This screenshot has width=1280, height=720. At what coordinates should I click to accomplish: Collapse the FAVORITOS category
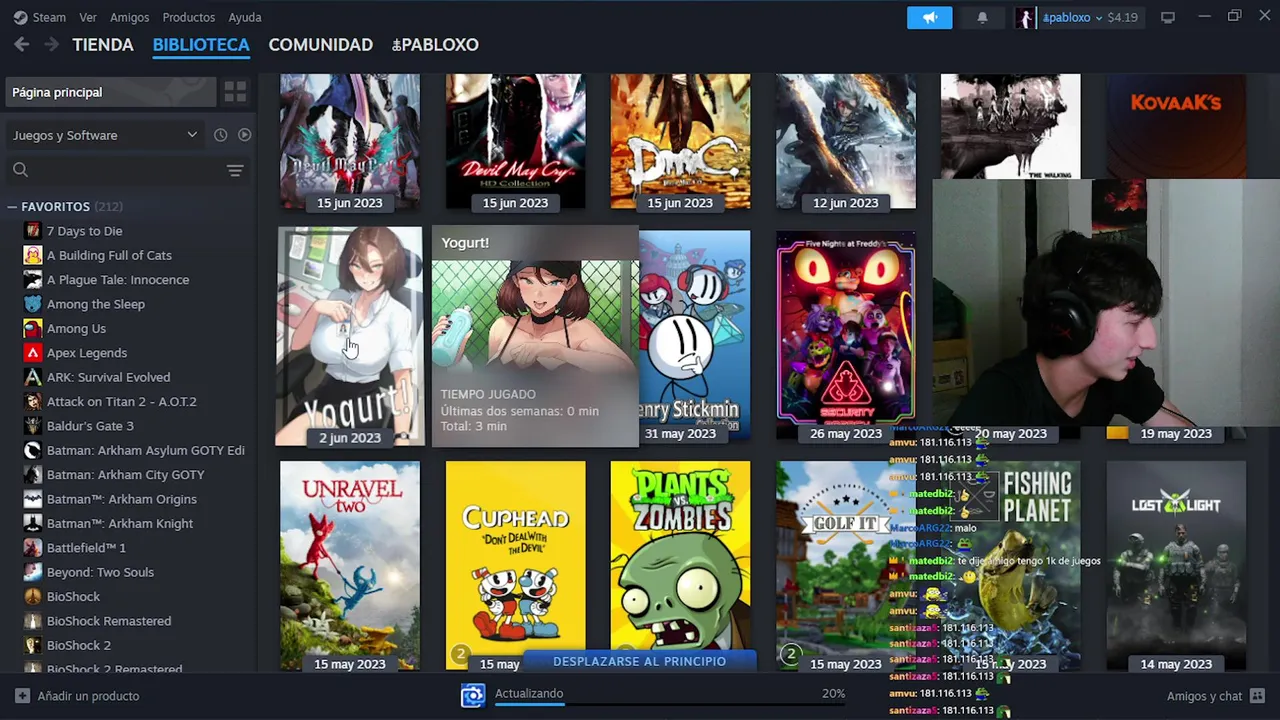click(x=12, y=207)
